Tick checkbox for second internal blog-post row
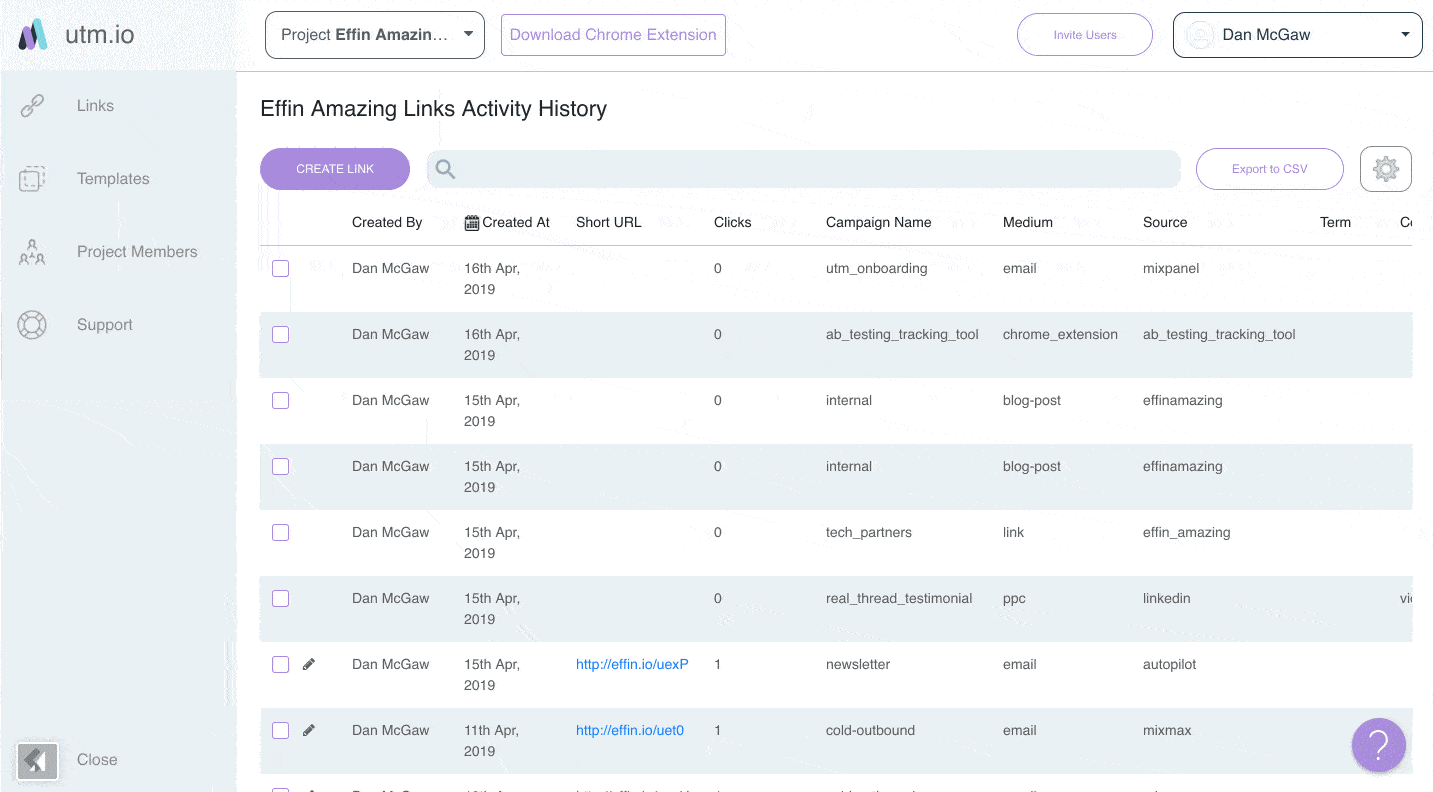1433x792 pixels. point(281,467)
